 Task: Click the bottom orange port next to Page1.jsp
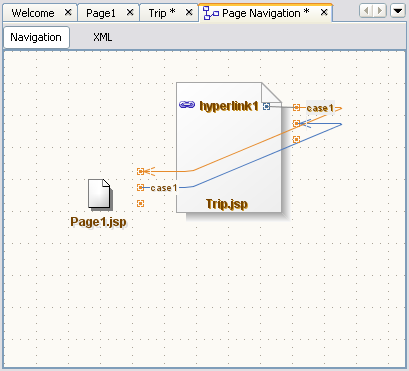coord(141,203)
